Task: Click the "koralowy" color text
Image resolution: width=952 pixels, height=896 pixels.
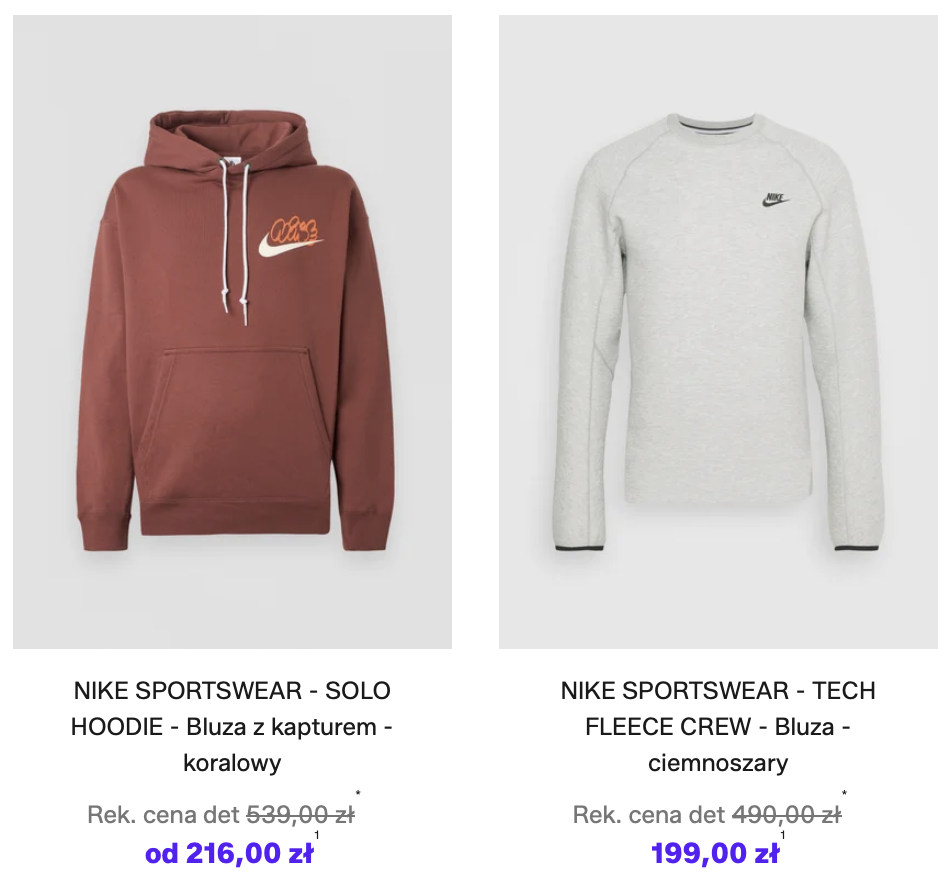Action: [x=232, y=763]
